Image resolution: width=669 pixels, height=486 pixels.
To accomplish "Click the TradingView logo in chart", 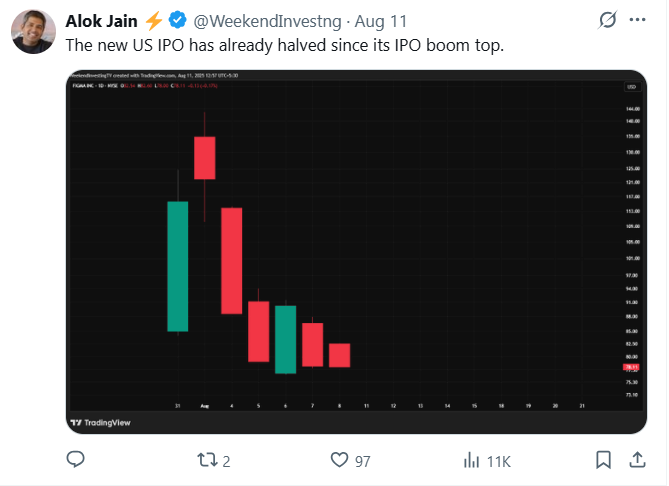I will pyautogui.click(x=101, y=422).
